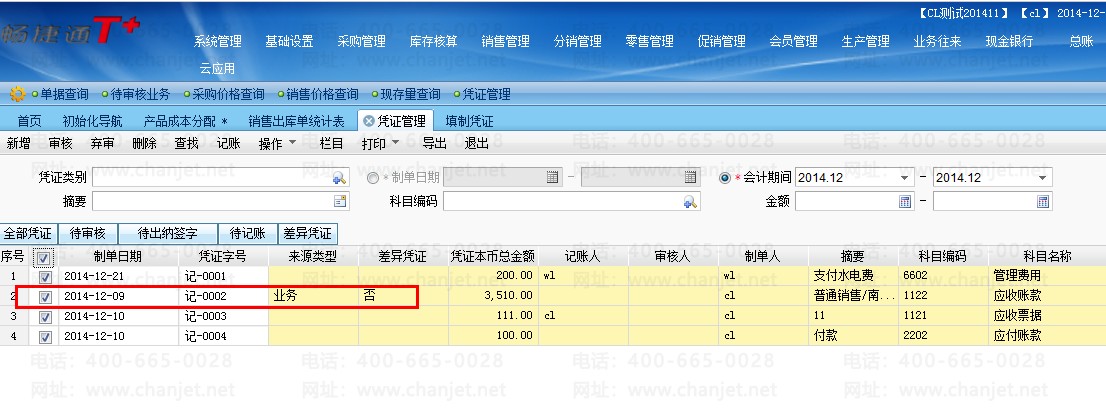Viewport: 1106px width, 414px height.
Task: Open calculator icon in first 金额 field
Action: (905, 202)
